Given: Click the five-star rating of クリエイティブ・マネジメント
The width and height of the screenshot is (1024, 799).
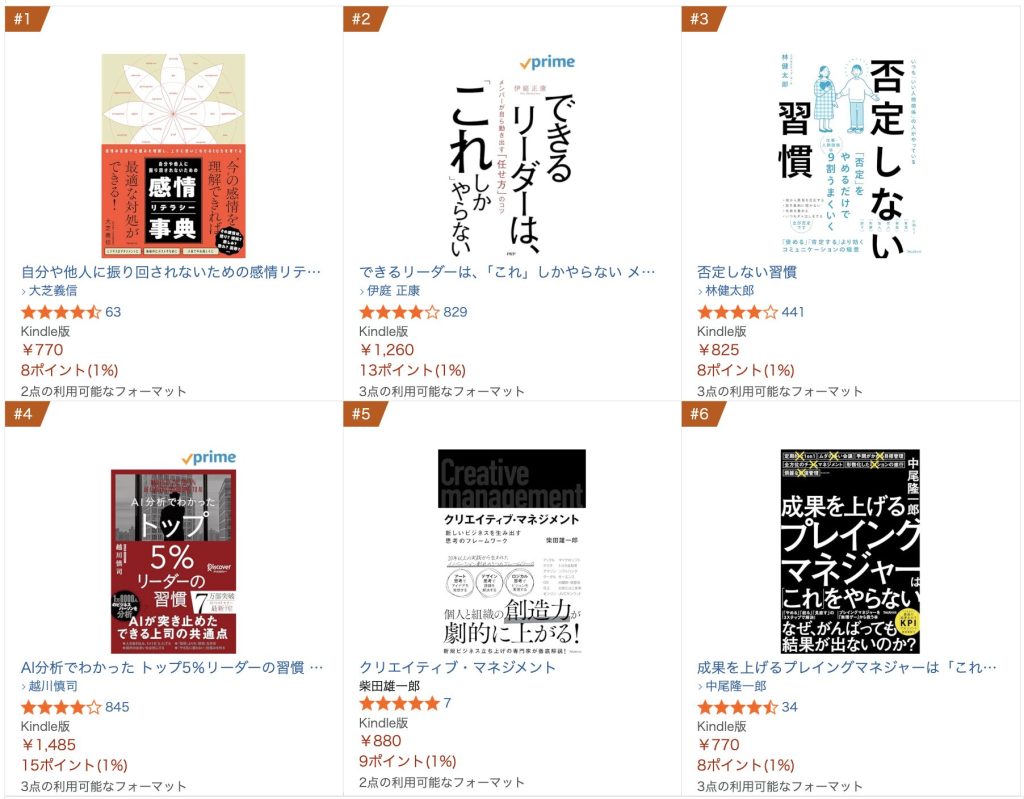Looking at the screenshot, I should click(x=400, y=704).
